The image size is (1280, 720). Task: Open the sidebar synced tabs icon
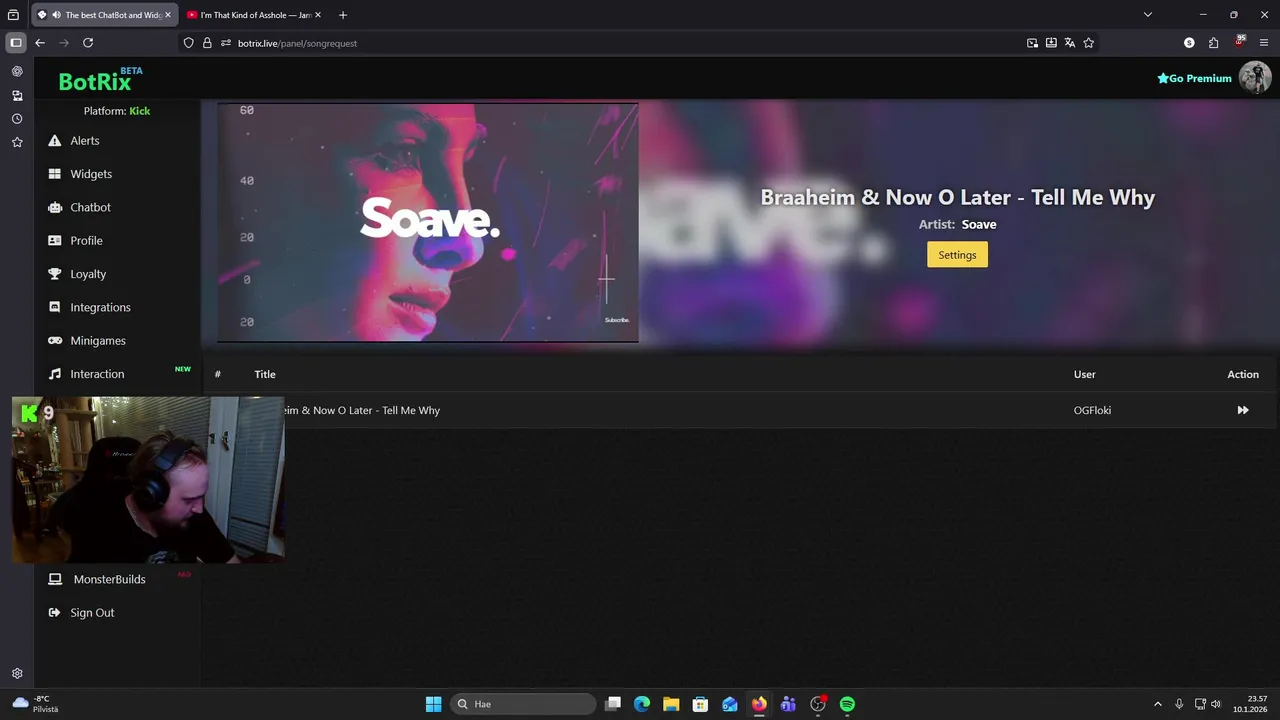[17, 96]
